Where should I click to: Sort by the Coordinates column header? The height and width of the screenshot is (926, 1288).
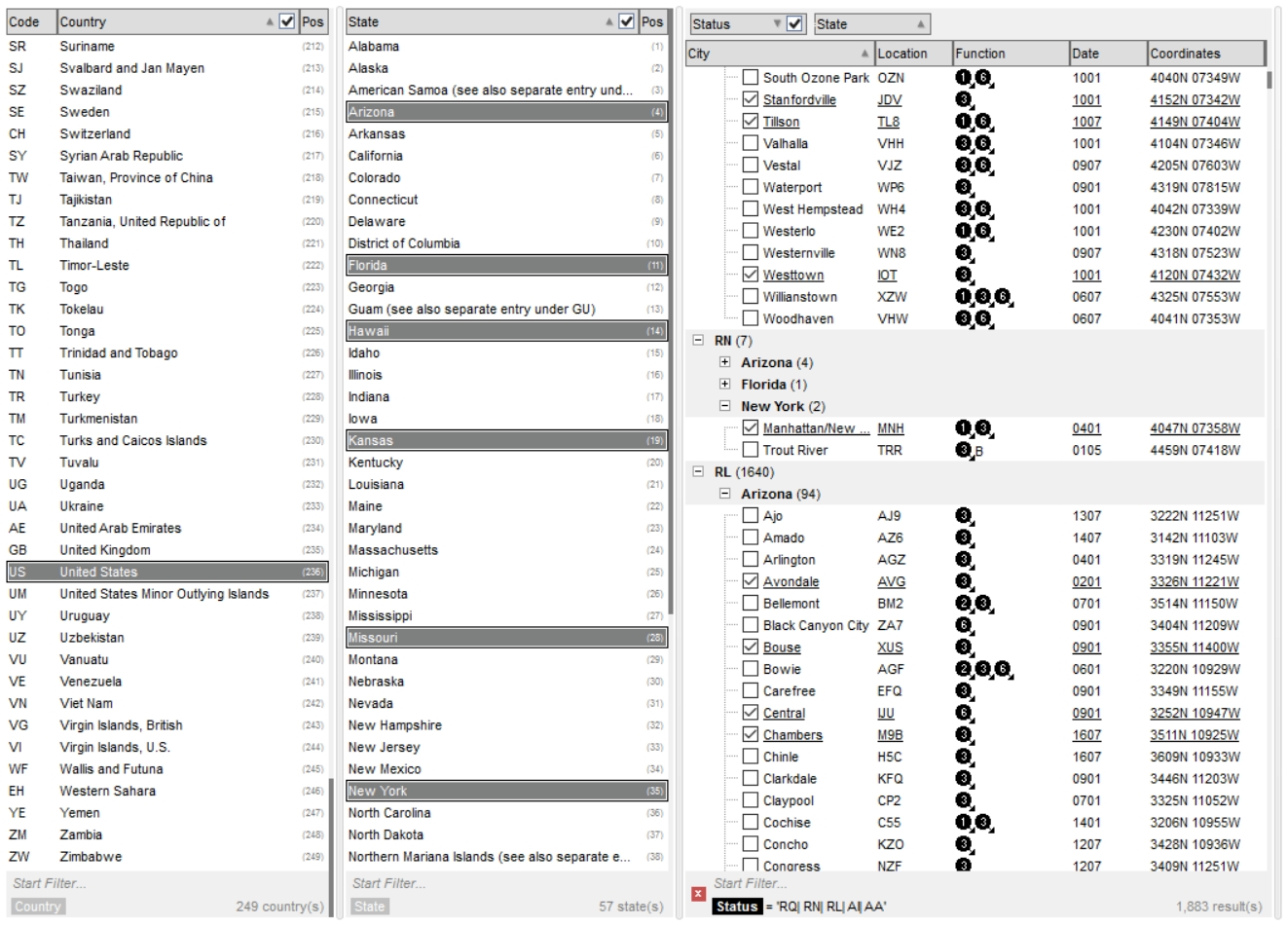[1206, 54]
